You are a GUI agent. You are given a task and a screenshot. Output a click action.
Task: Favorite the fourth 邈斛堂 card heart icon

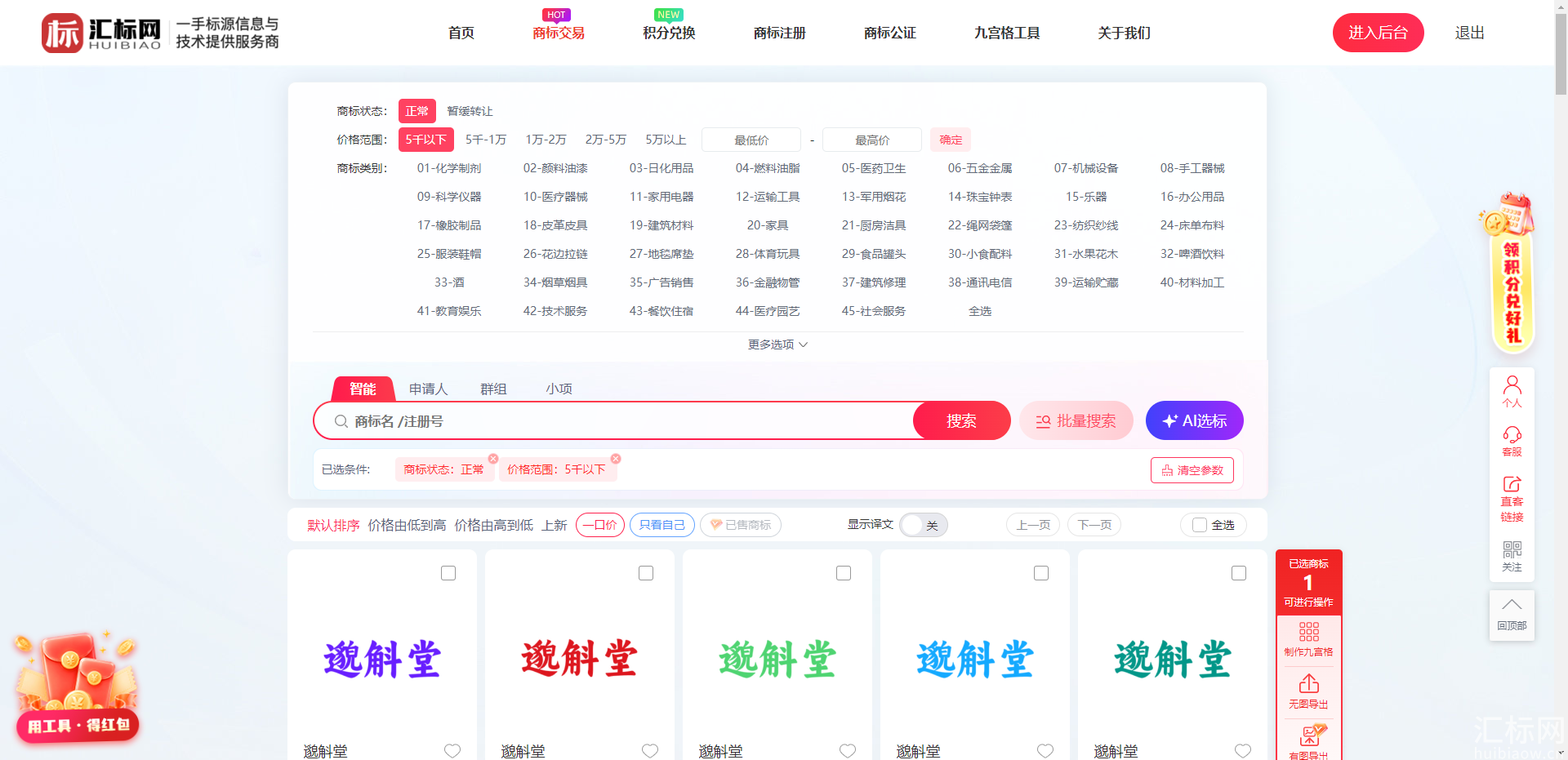coord(1045,751)
